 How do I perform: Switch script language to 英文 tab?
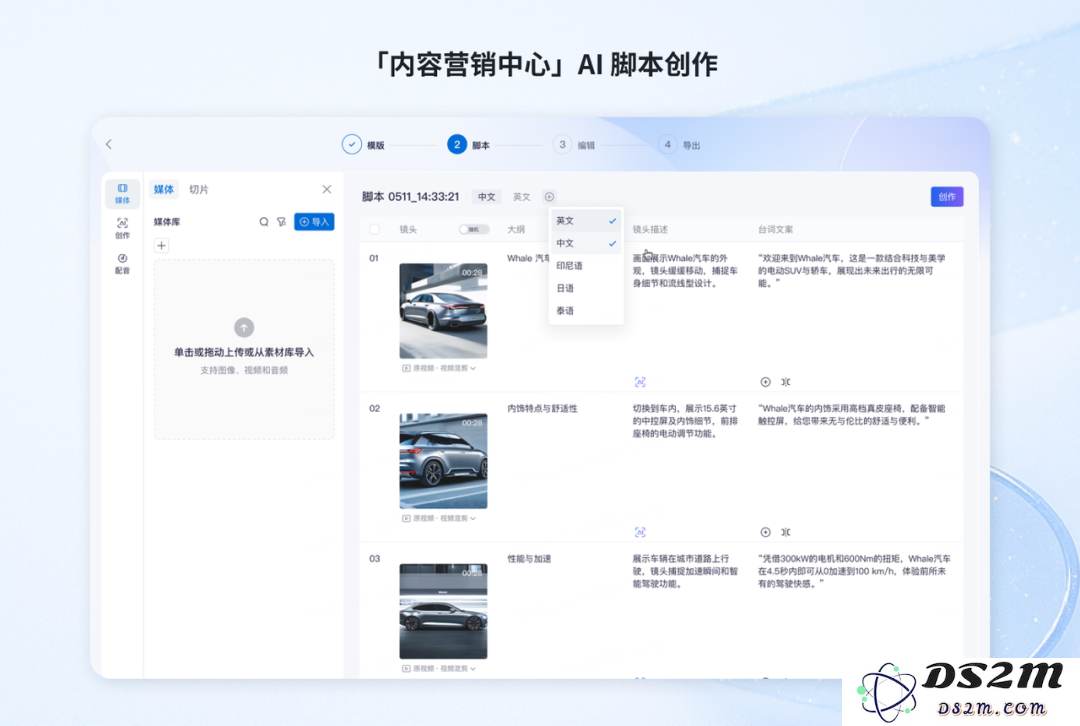point(521,197)
